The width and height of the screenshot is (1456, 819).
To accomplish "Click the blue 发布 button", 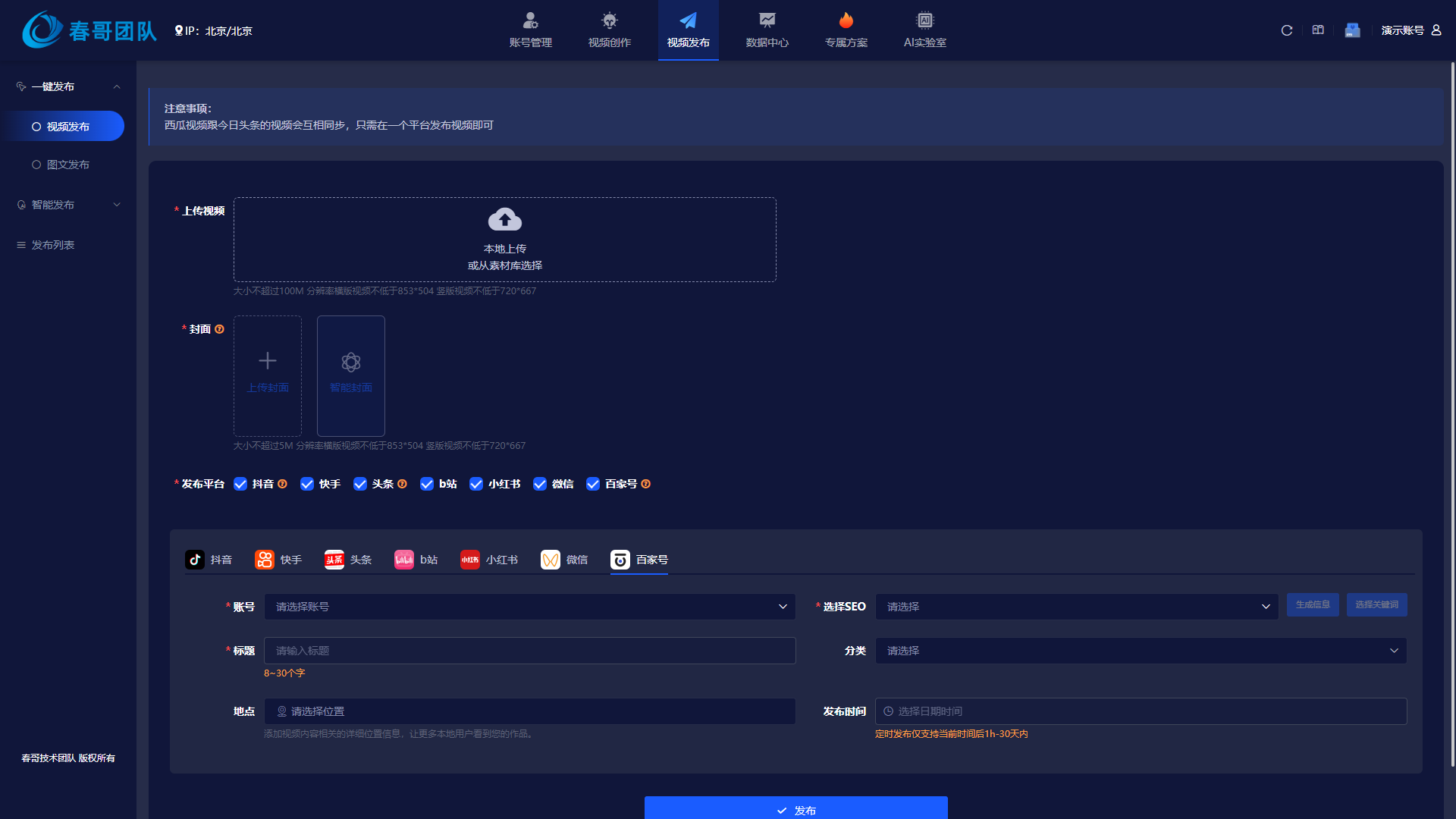I will 795,809.
